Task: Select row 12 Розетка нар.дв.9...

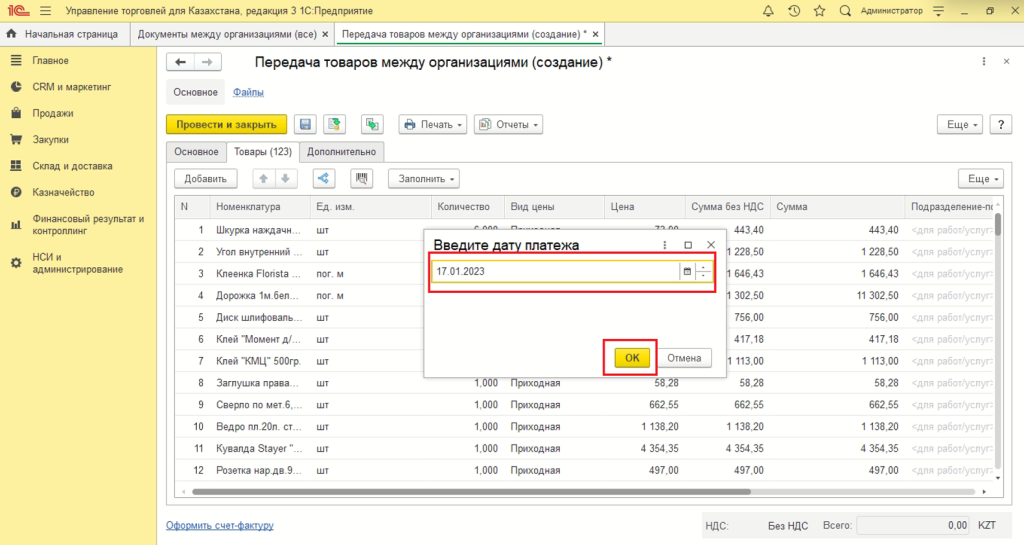Action: click(584, 470)
